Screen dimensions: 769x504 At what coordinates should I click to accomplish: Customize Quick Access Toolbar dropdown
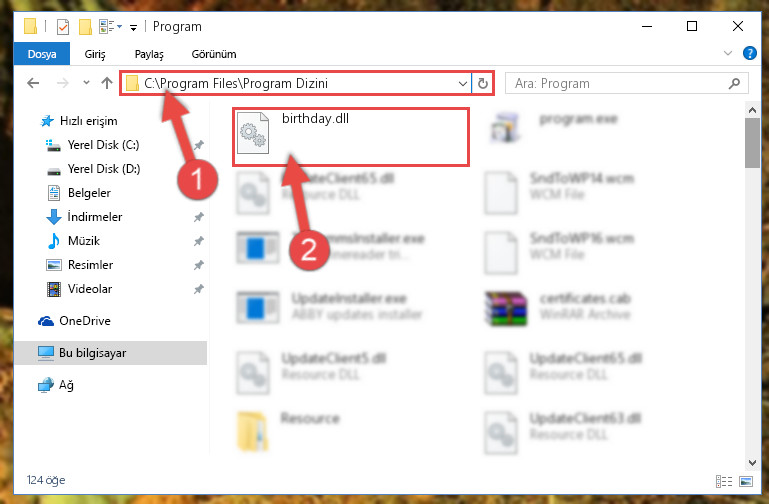pos(133,27)
